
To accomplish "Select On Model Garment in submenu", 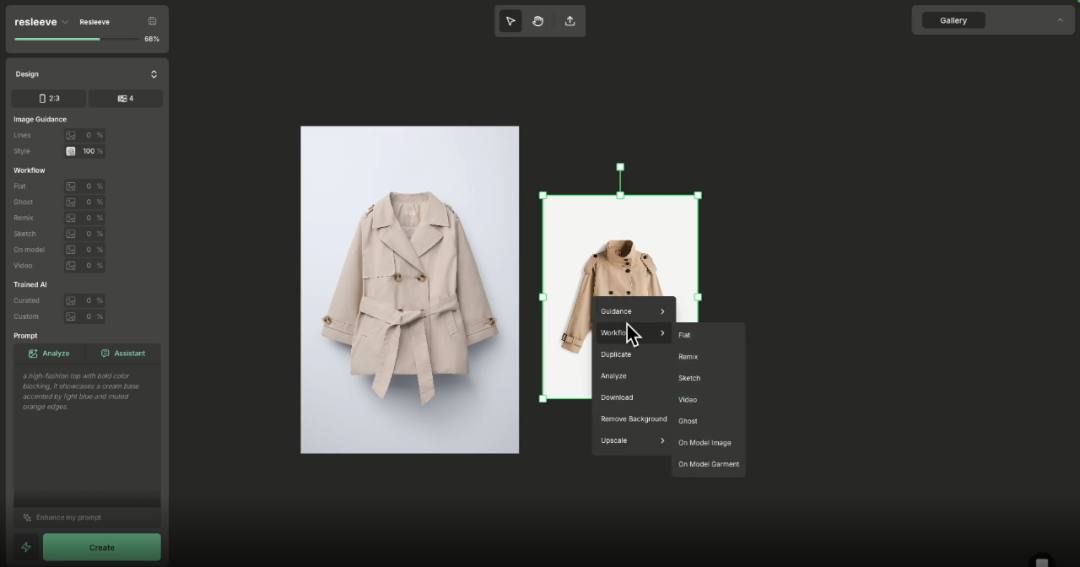I will (x=708, y=464).
